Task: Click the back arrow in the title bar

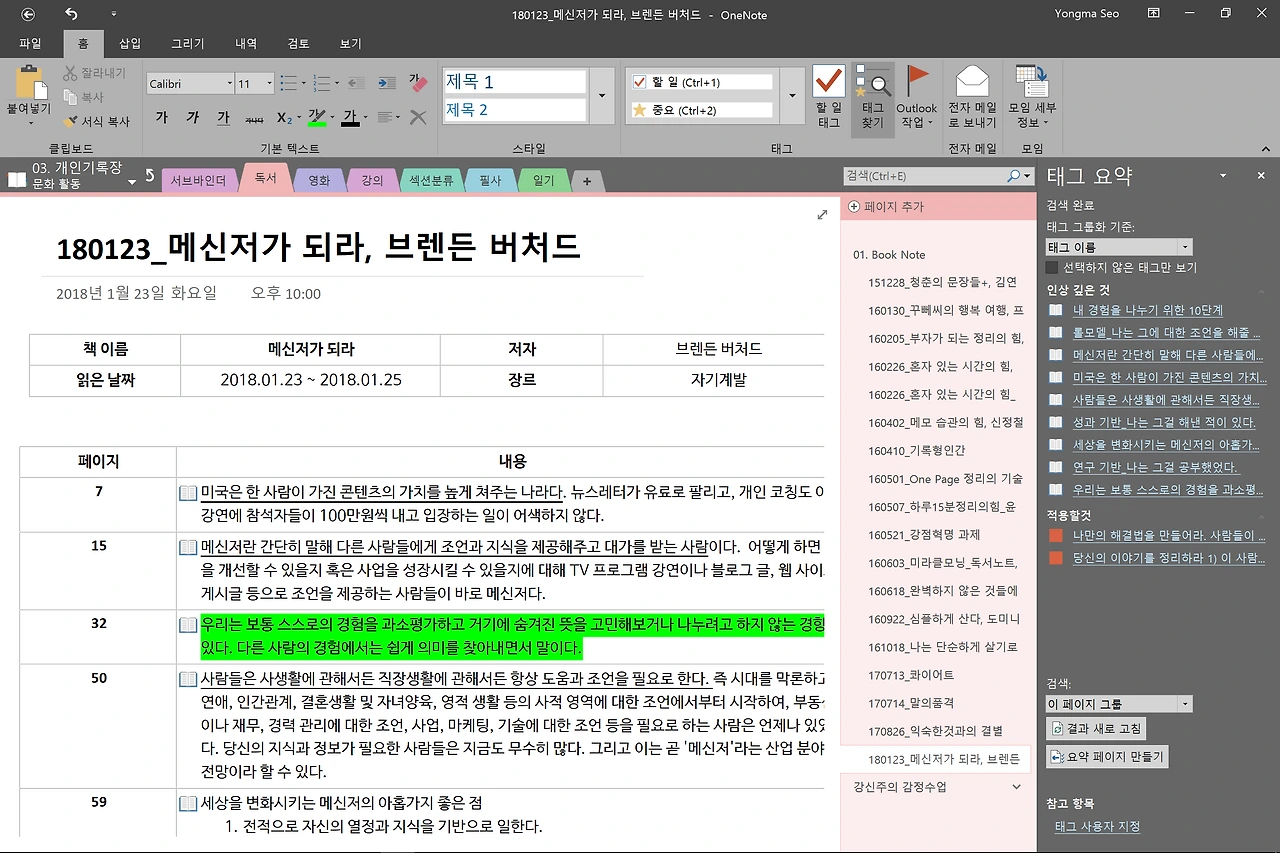Action: (x=28, y=14)
